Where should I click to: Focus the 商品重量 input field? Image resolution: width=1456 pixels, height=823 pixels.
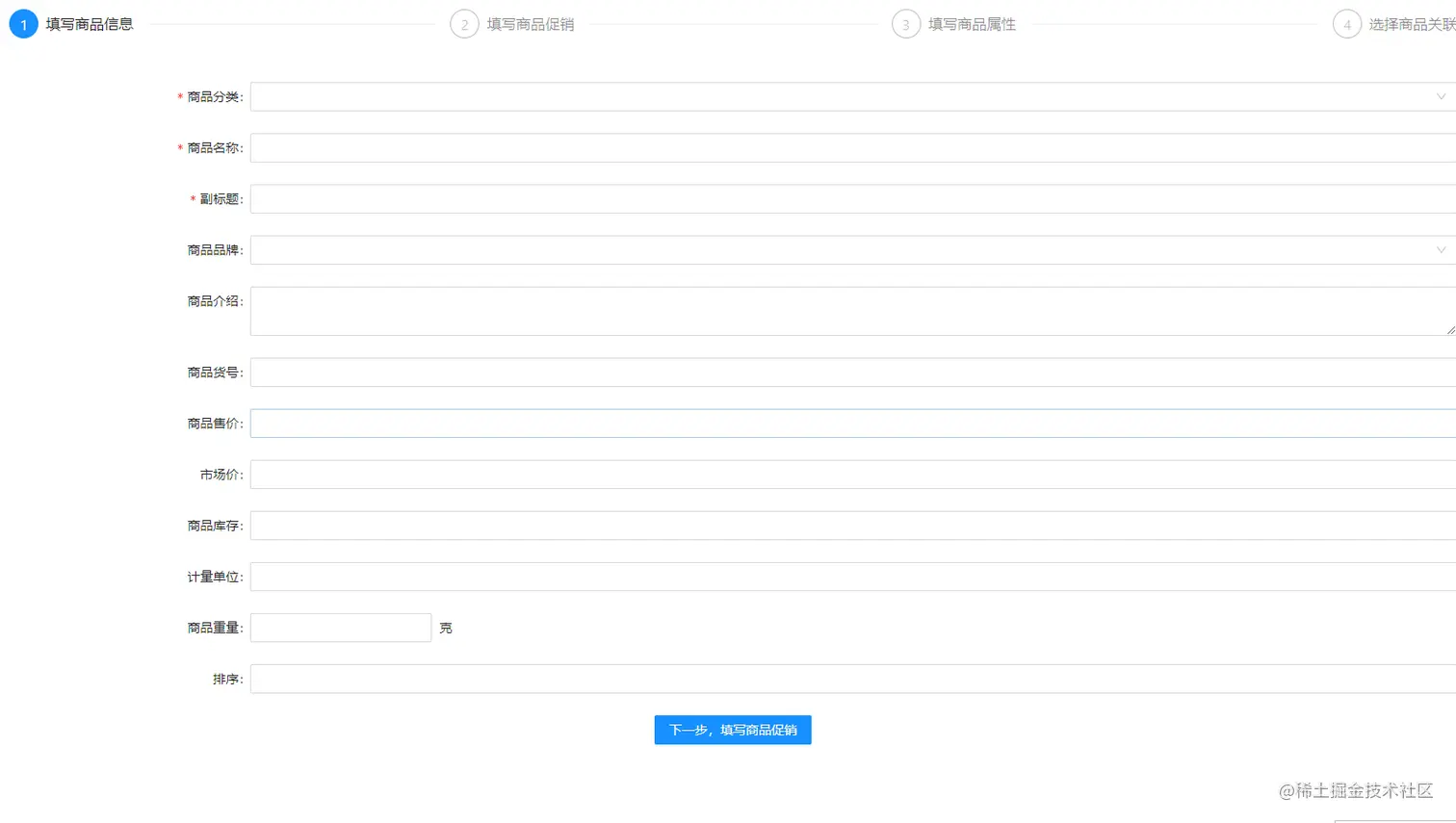(x=341, y=628)
